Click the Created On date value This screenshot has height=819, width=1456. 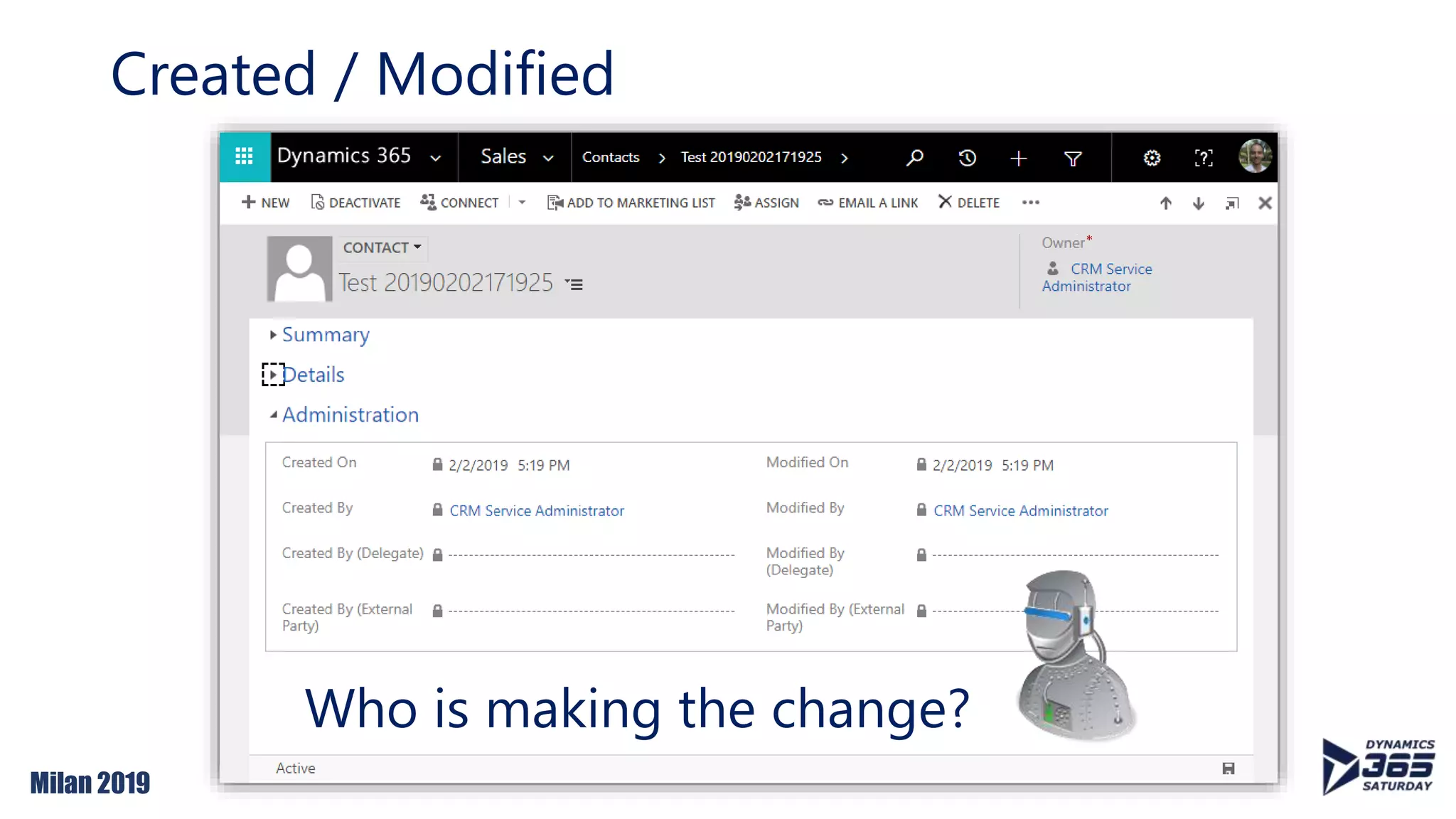(x=509, y=465)
